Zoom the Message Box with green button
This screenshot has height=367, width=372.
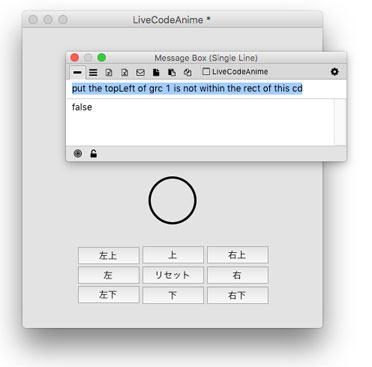coord(102,58)
